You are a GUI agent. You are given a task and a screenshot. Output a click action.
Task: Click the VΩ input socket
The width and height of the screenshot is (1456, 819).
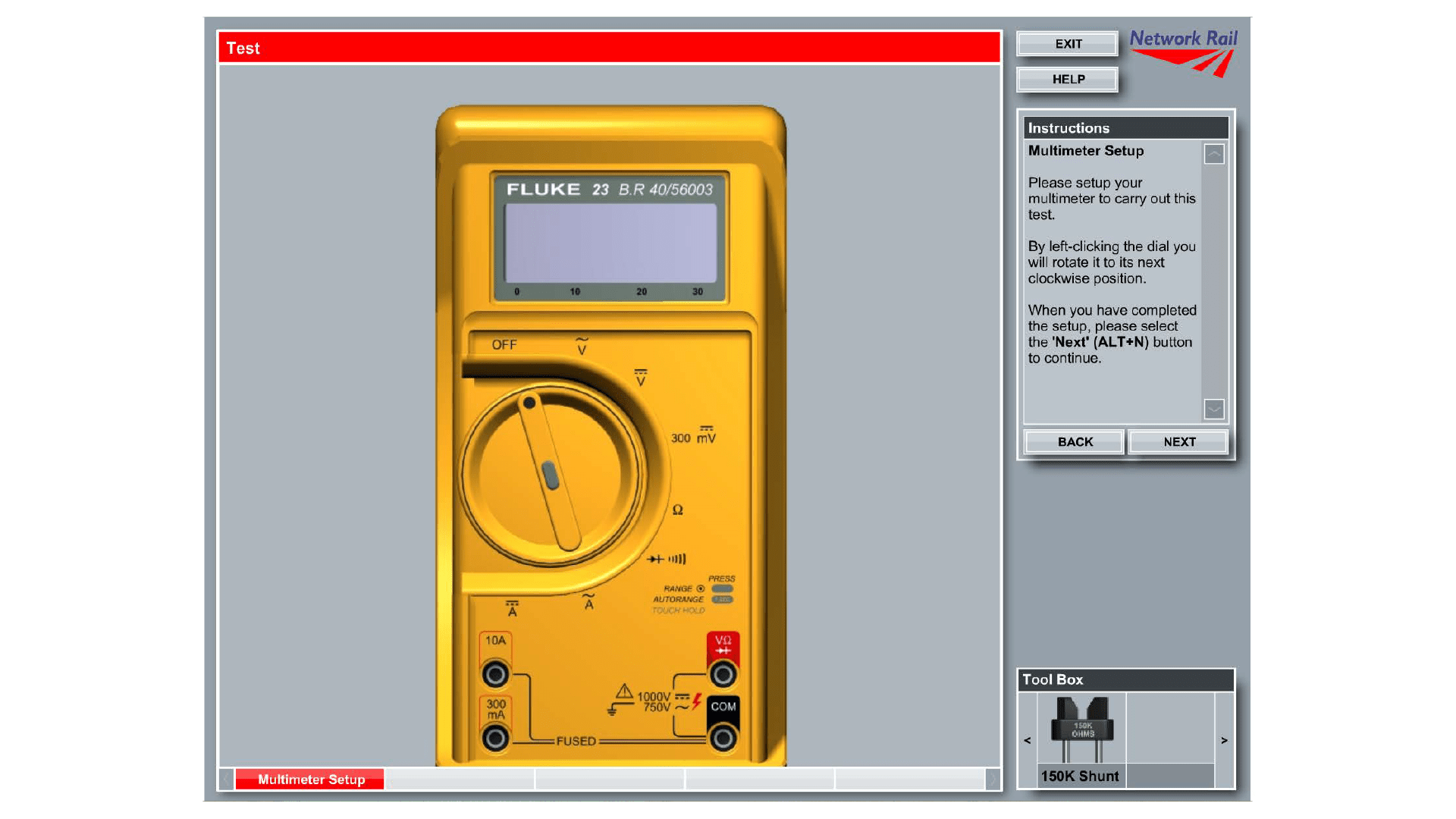click(723, 673)
